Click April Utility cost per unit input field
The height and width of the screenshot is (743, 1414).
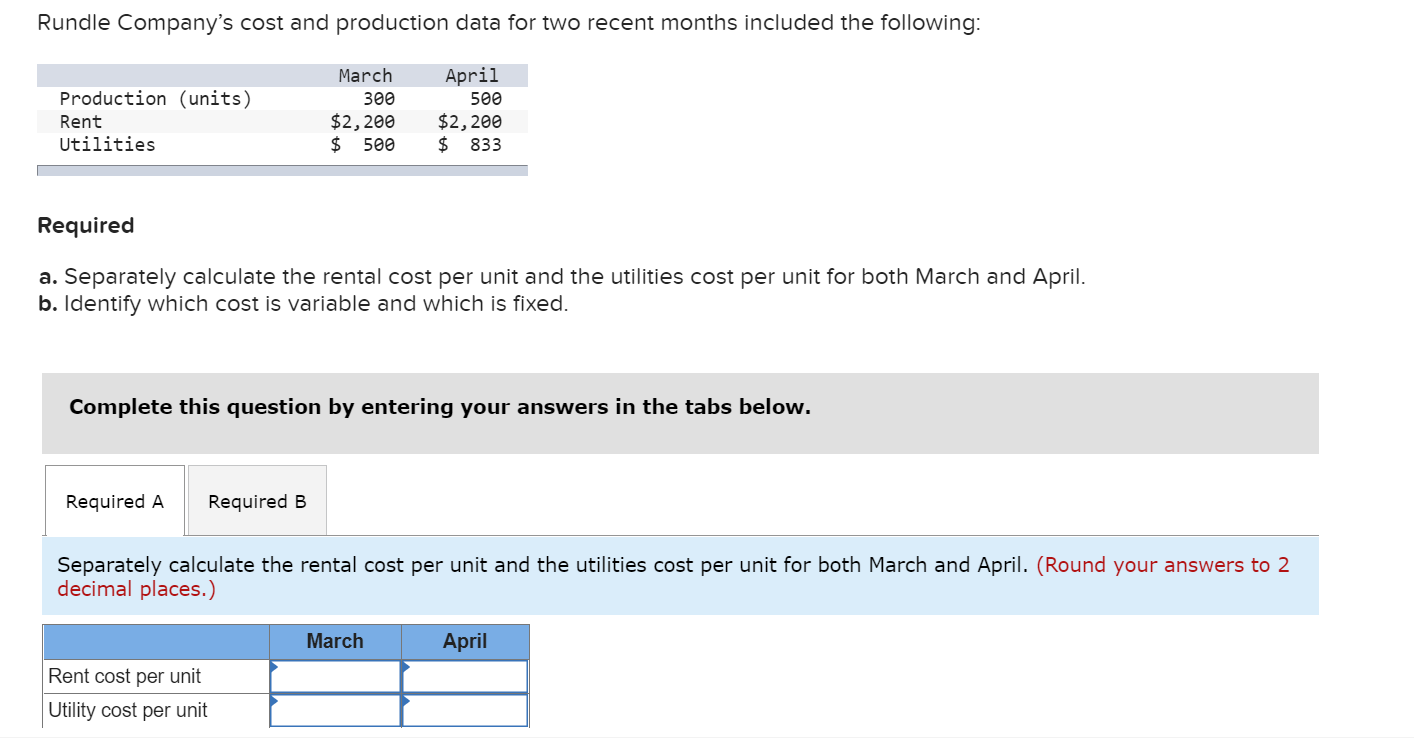click(465, 710)
